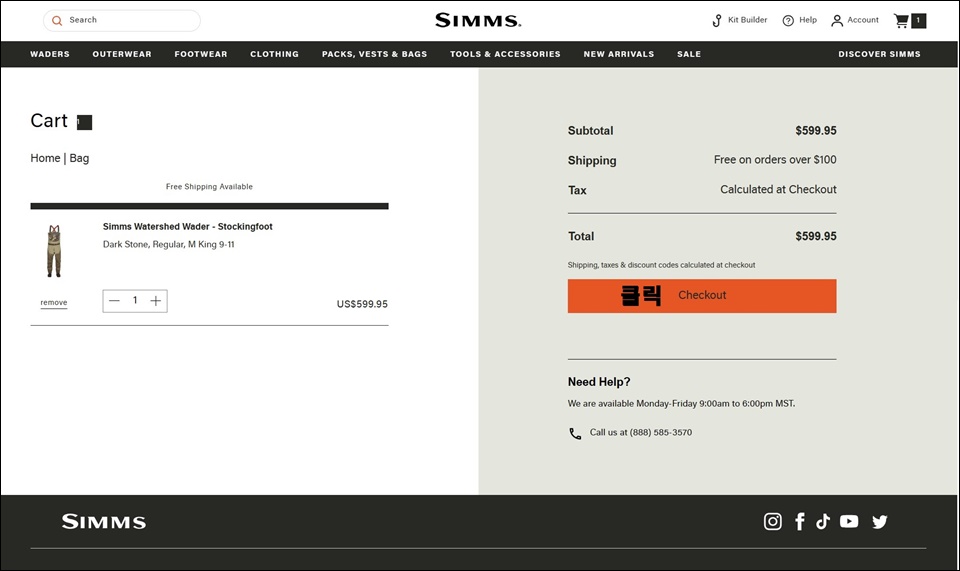Follow the Bag breadcrumb link

[x=79, y=158]
